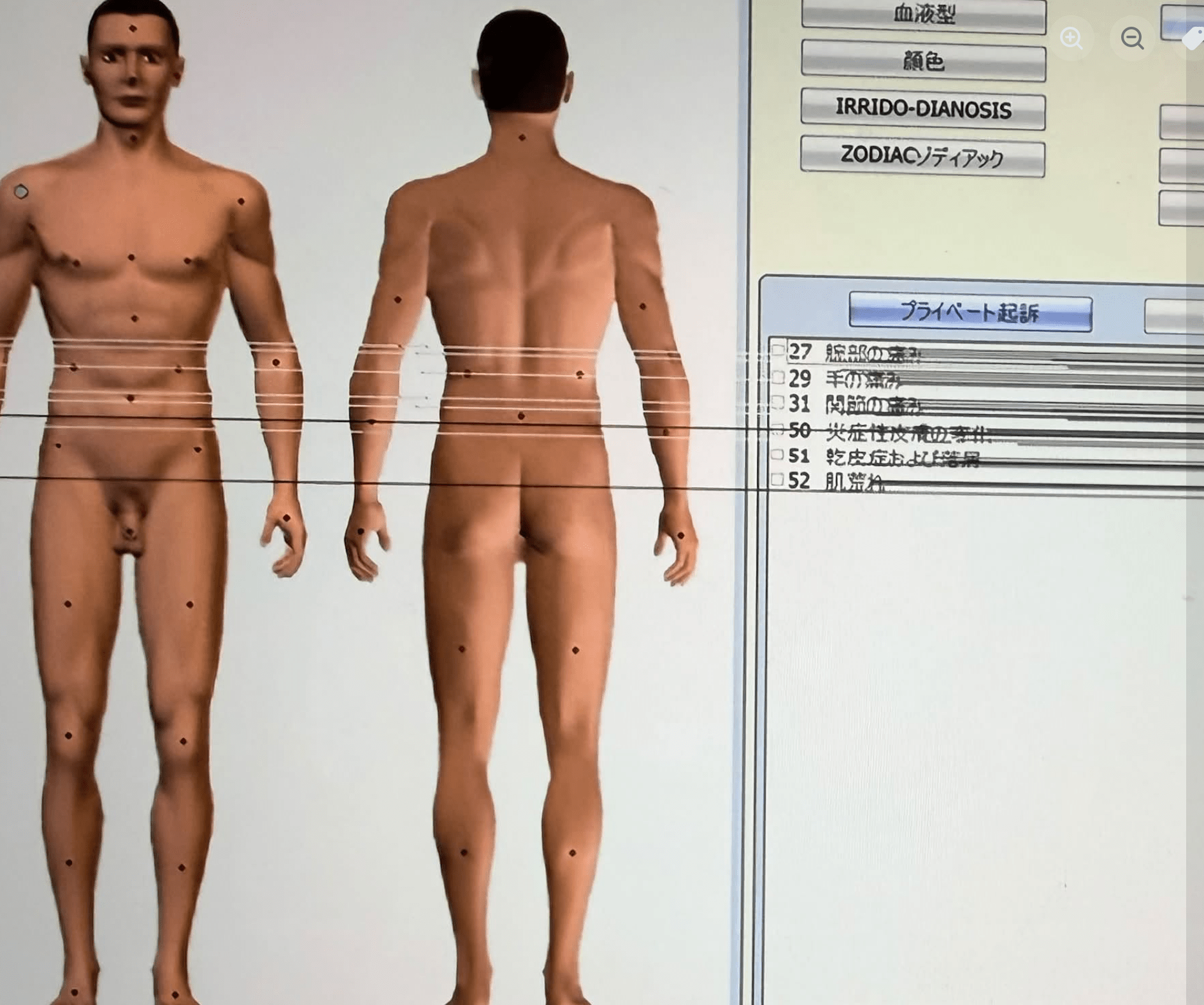
Task: Open the 顔色 button
Action: [924, 61]
